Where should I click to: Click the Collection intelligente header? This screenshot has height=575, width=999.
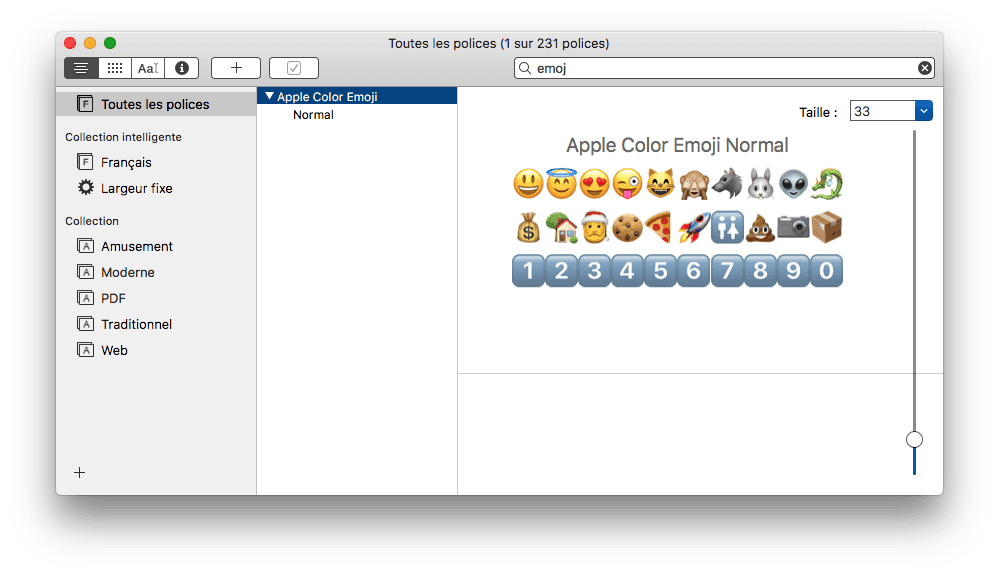(123, 137)
